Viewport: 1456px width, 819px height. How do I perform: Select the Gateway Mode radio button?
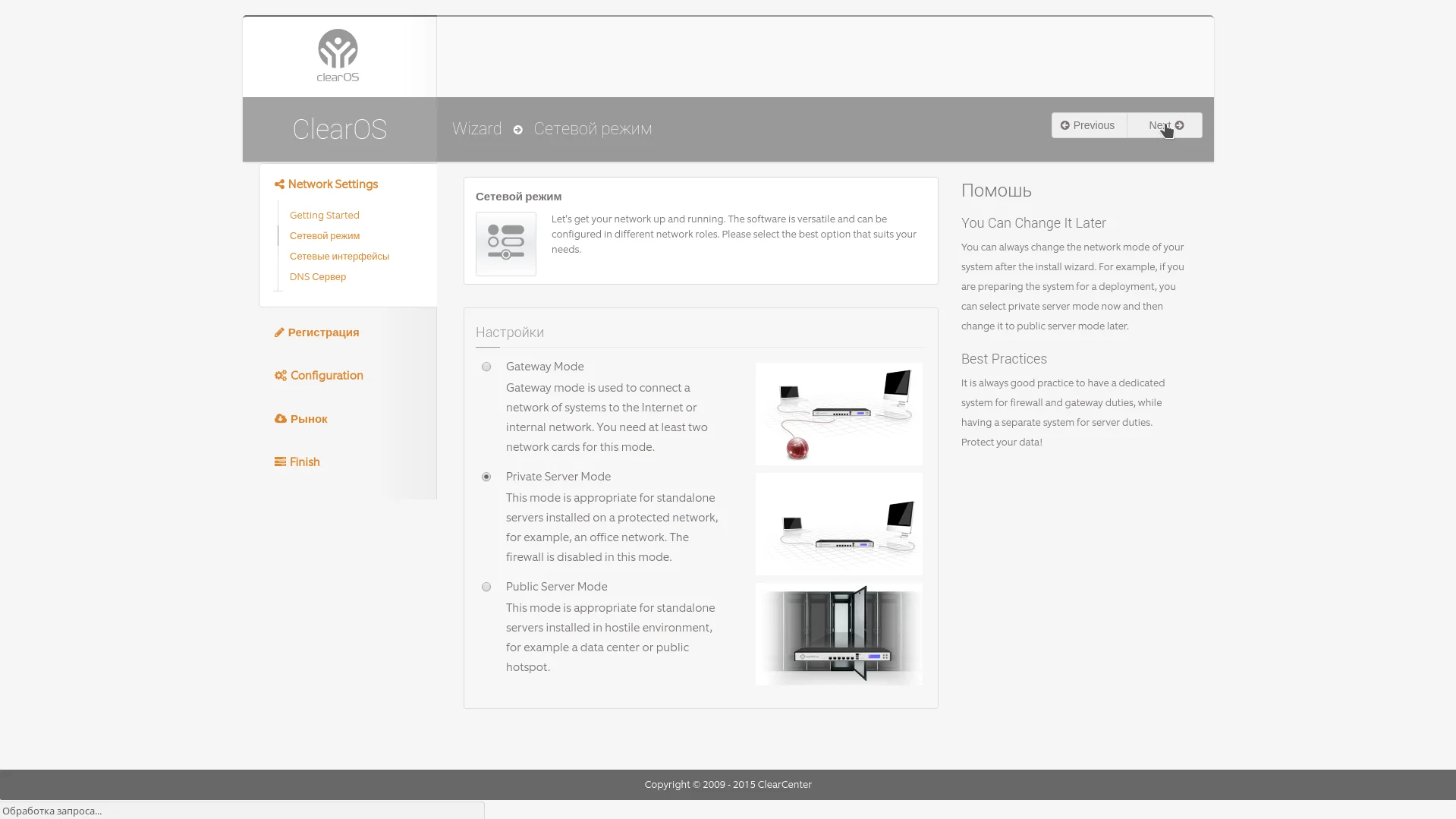click(x=486, y=367)
